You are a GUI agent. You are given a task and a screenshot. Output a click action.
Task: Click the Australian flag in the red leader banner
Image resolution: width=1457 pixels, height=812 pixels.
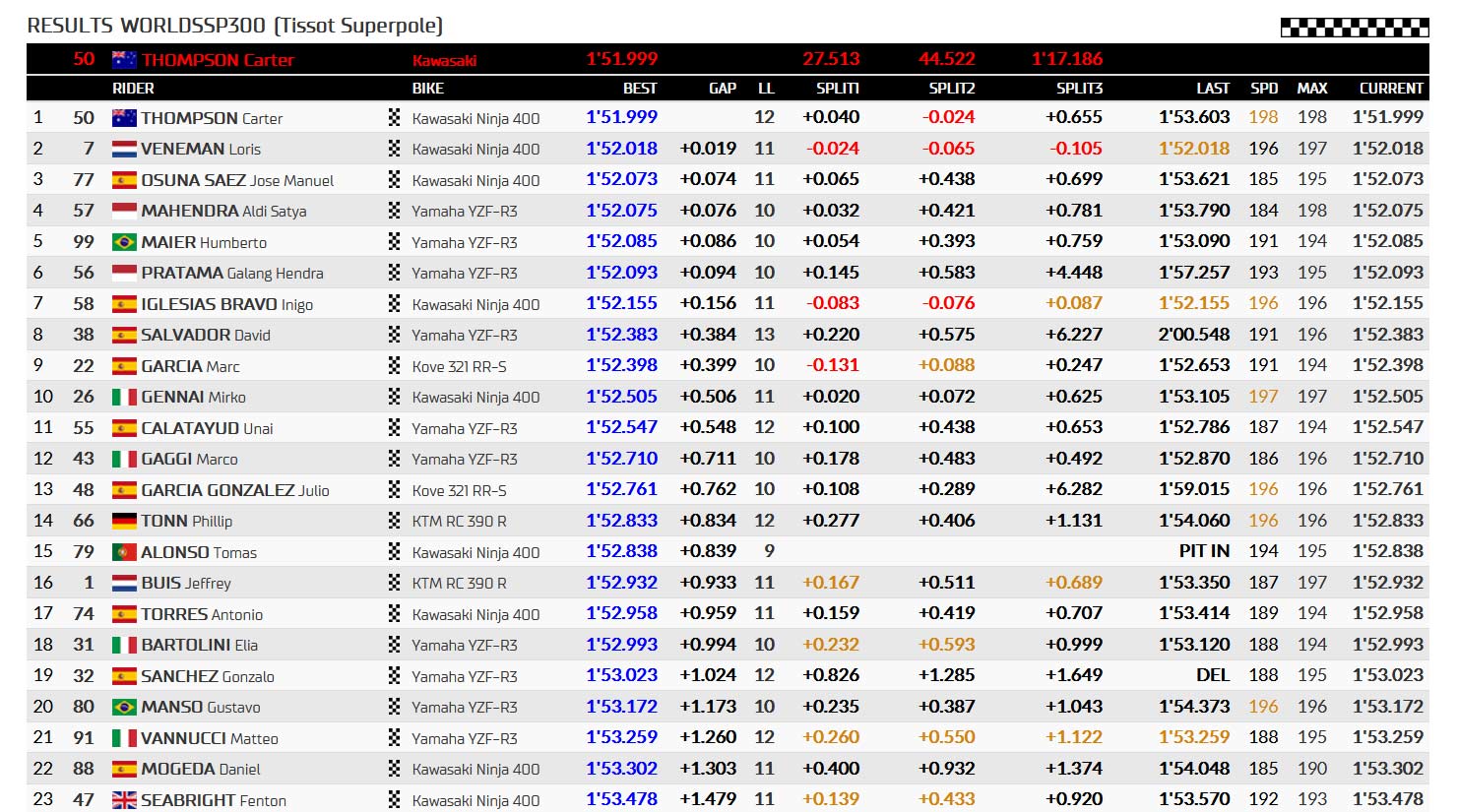[x=124, y=59]
